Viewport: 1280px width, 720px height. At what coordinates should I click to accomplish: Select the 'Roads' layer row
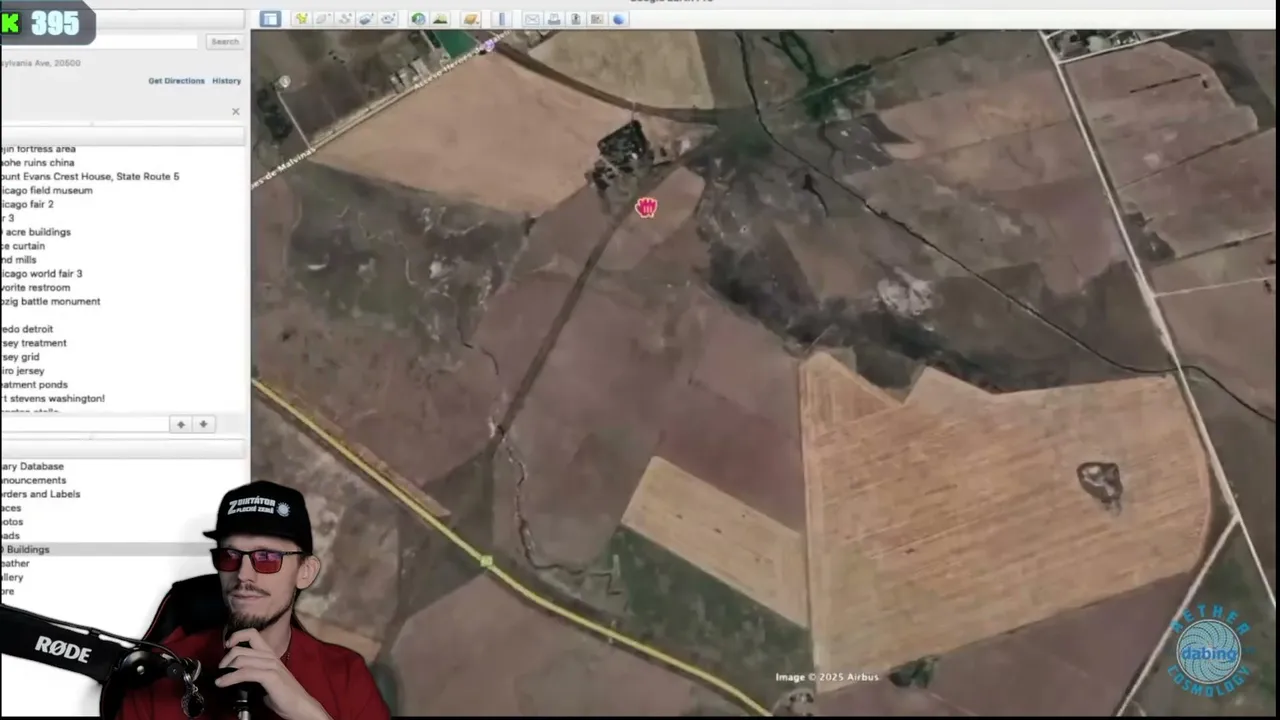(x=10, y=536)
